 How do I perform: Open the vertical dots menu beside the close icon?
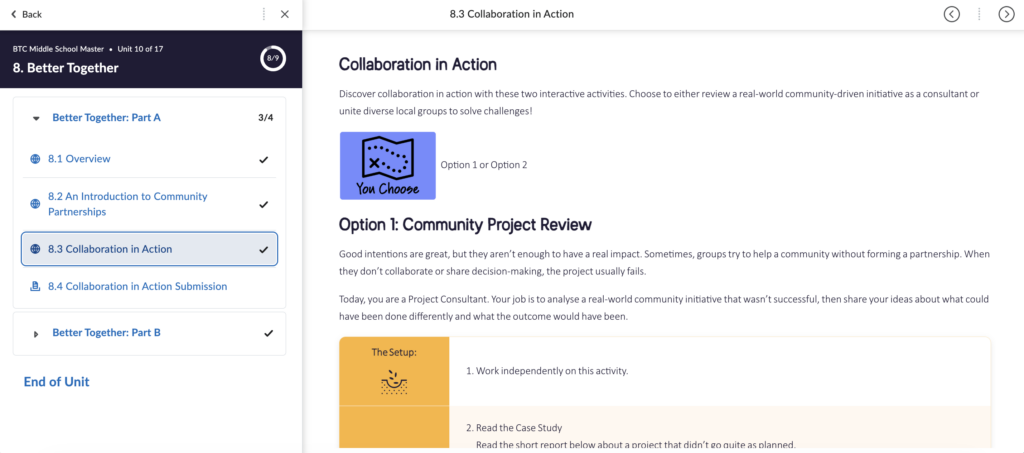tap(264, 14)
